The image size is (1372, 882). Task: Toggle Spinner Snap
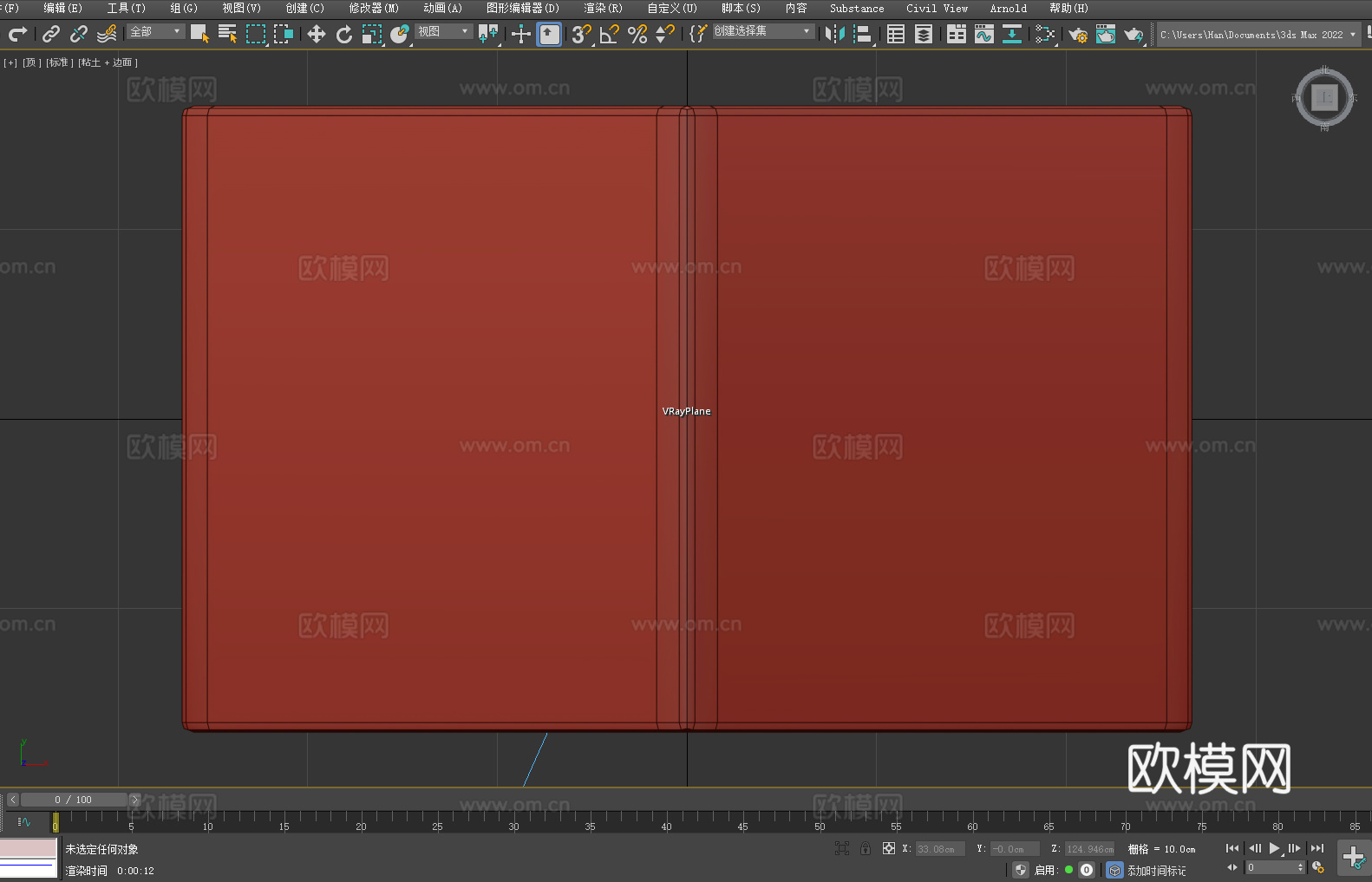665,34
